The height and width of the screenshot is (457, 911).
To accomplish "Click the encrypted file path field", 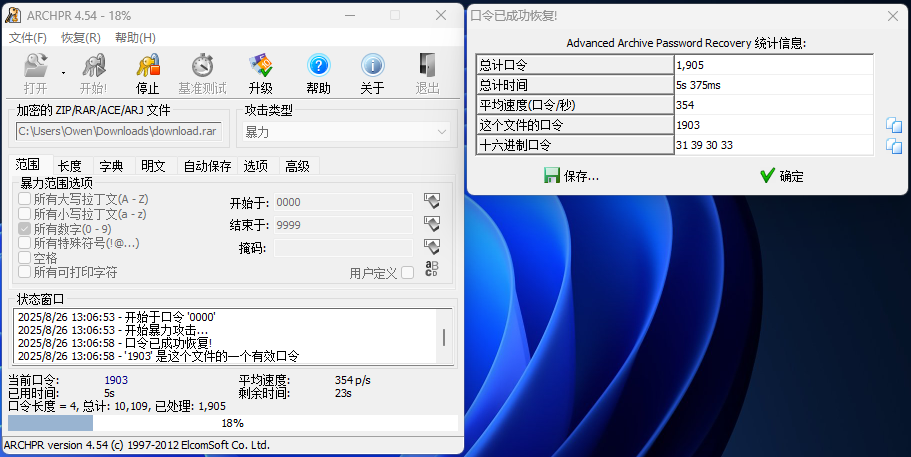I will click(119, 131).
